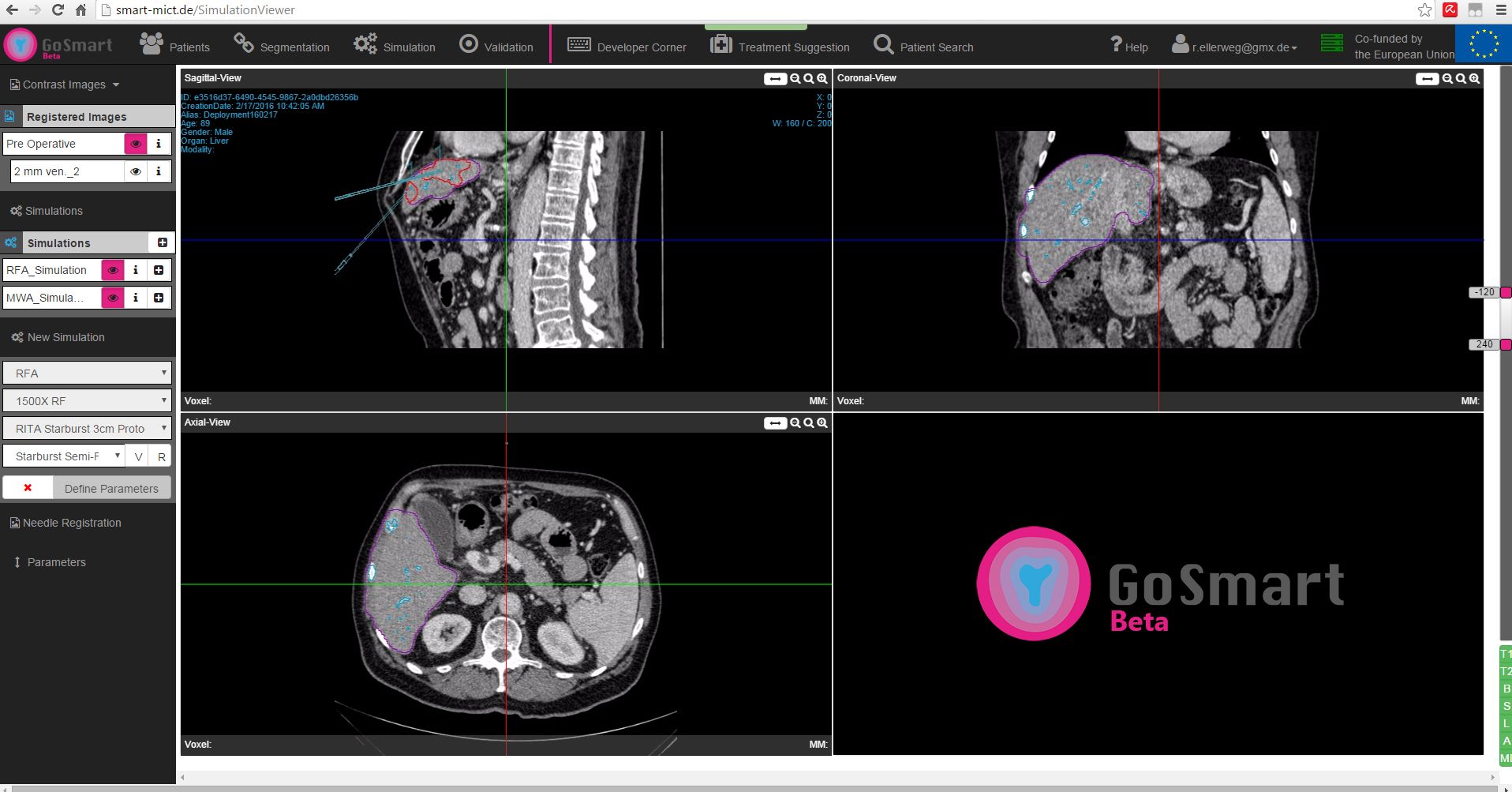Viewport: 1512px width, 792px height.
Task: Zoom out in the Axial-View
Action: [x=795, y=423]
